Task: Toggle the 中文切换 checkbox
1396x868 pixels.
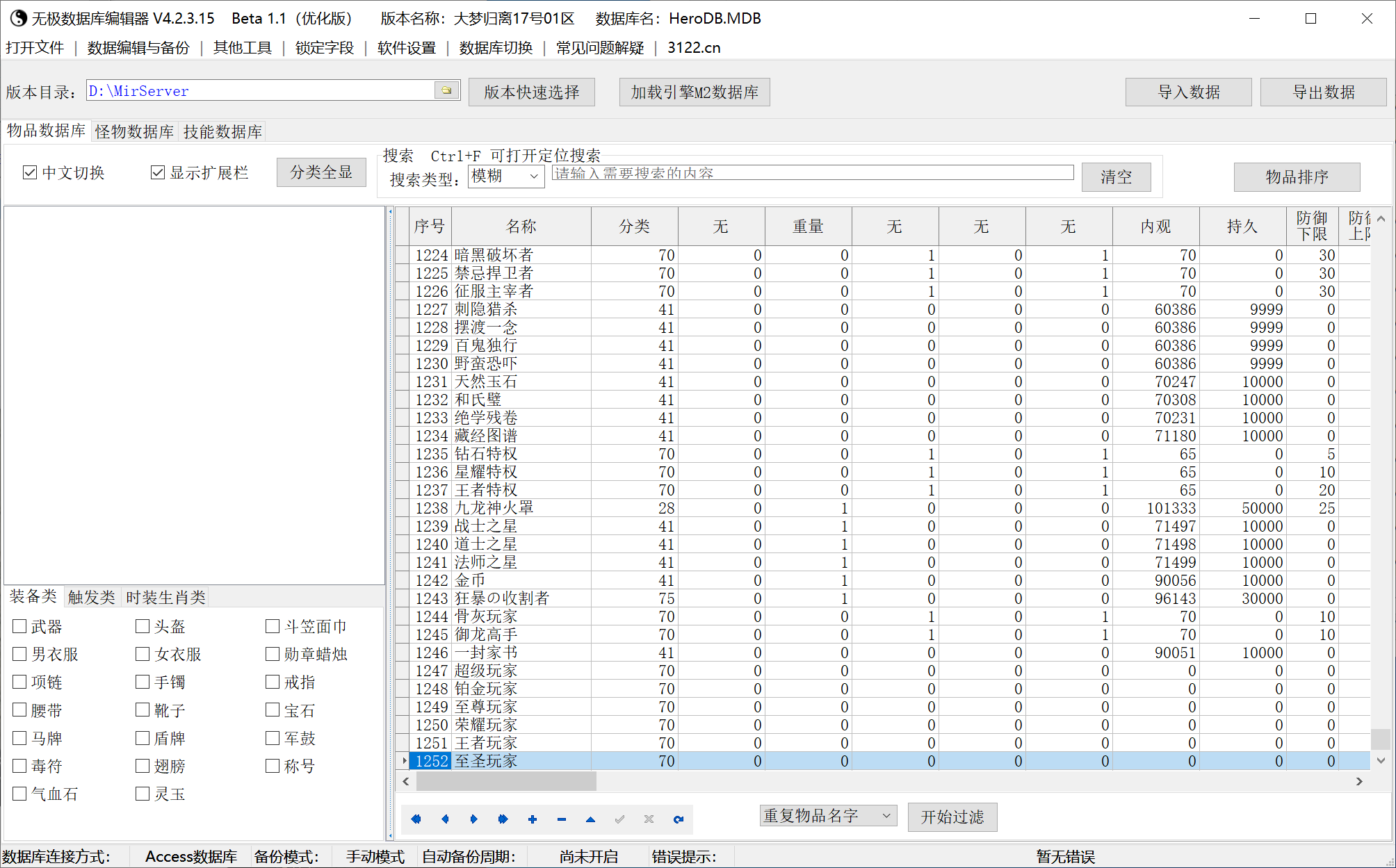Action: pyautogui.click(x=30, y=172)
